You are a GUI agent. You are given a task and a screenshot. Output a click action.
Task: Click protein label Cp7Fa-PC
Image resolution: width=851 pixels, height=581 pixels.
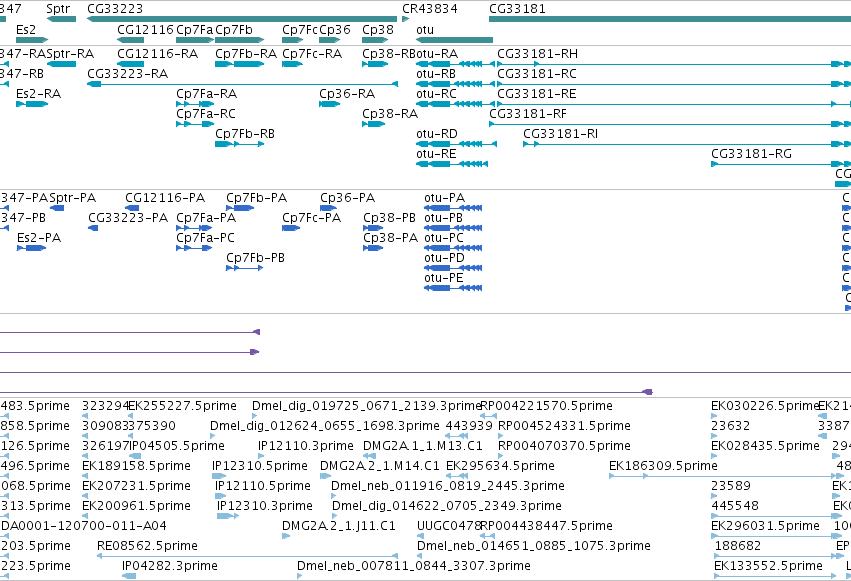[x=206, y=238]
